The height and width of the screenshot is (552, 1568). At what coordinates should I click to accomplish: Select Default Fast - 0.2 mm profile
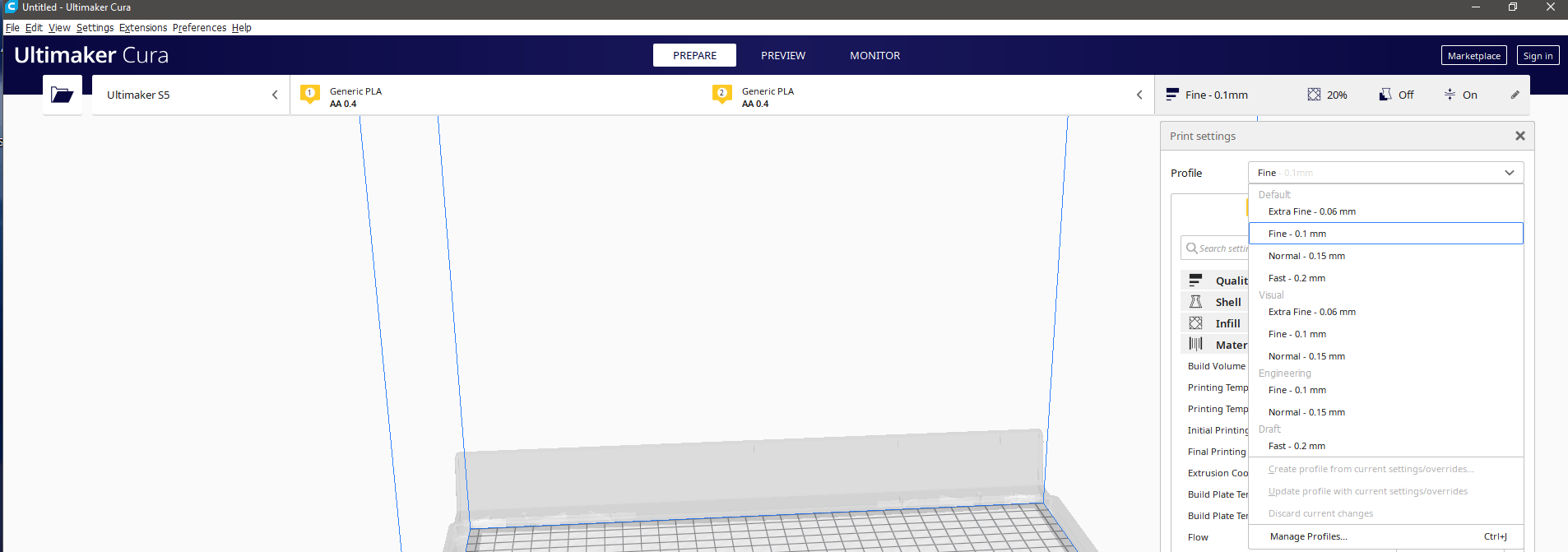1386,278
